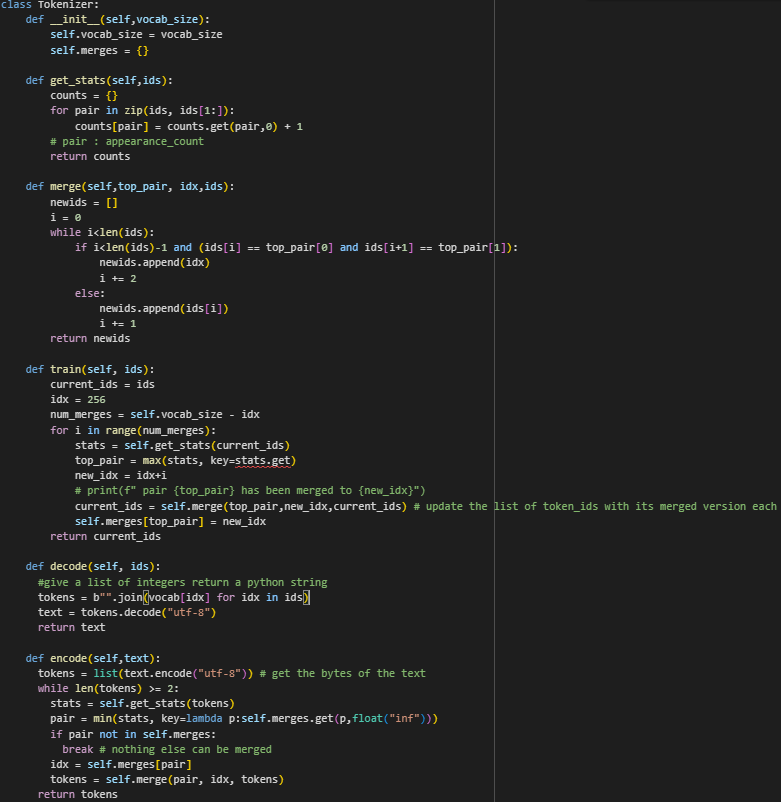
Task: Click the 'return text' line
Action: pyautogui.click(x=72, y=628)
